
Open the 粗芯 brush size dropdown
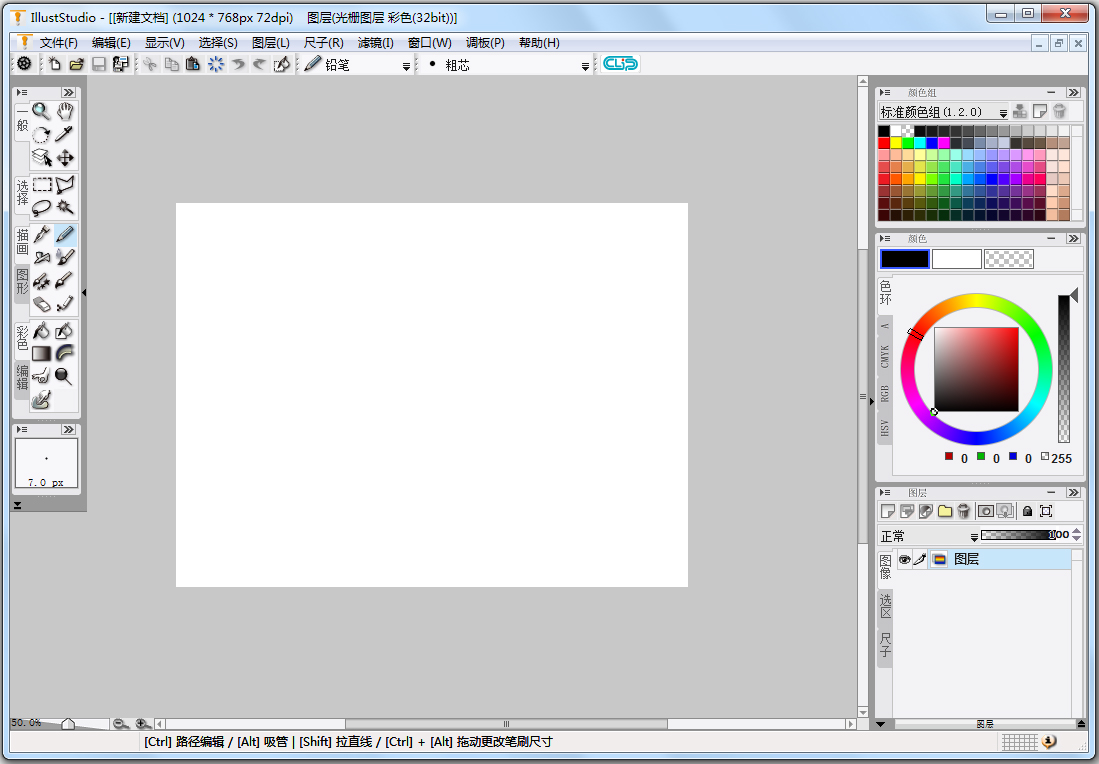pos(586,66)
